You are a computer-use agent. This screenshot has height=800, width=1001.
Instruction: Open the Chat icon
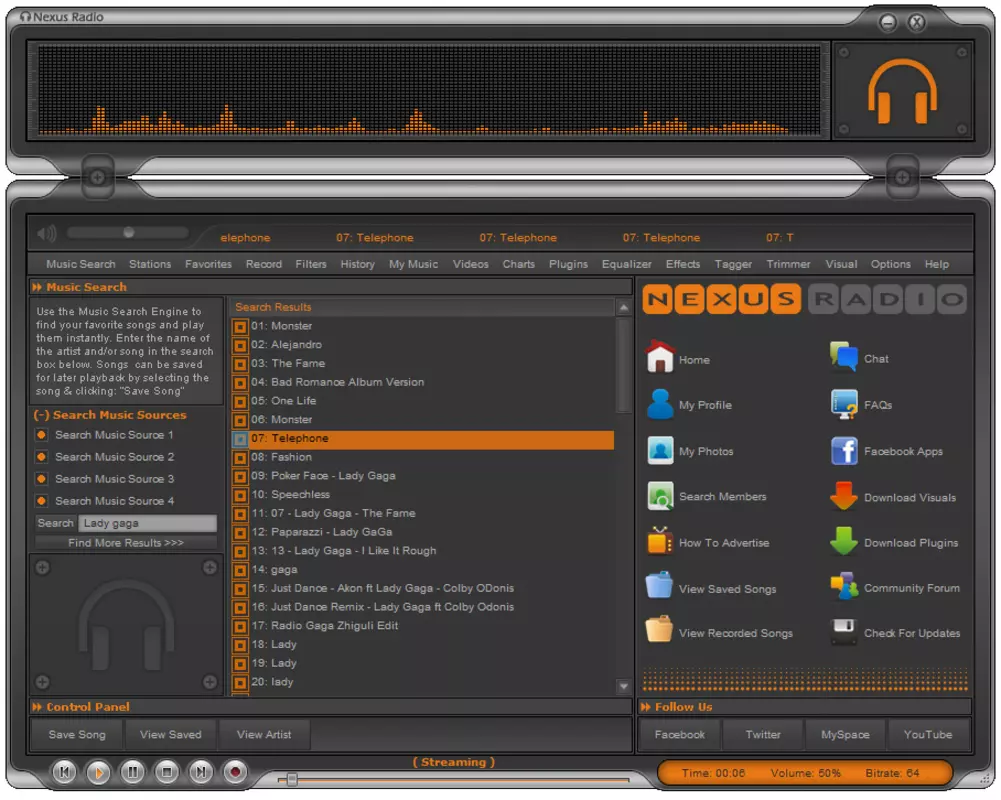tap(843, 356)
